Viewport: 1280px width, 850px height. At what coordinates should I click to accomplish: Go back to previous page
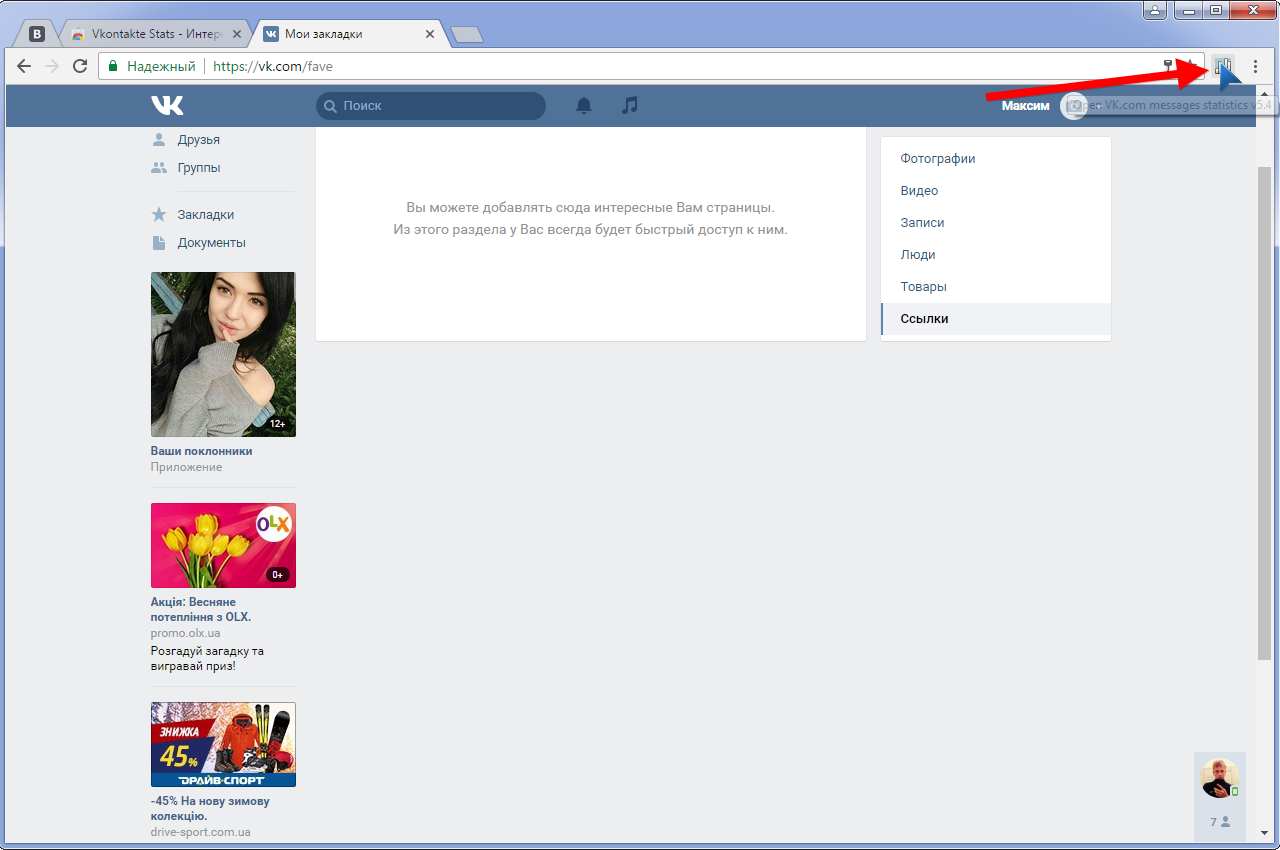24,67
